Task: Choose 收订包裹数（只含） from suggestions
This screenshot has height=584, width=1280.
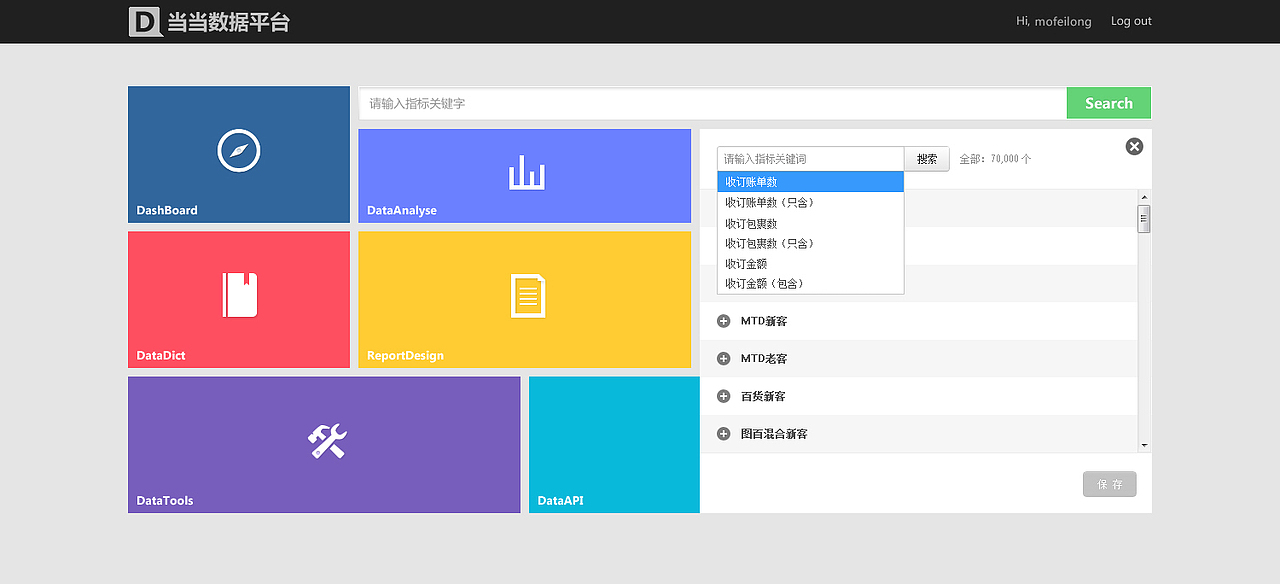Action: click(810, 243)
